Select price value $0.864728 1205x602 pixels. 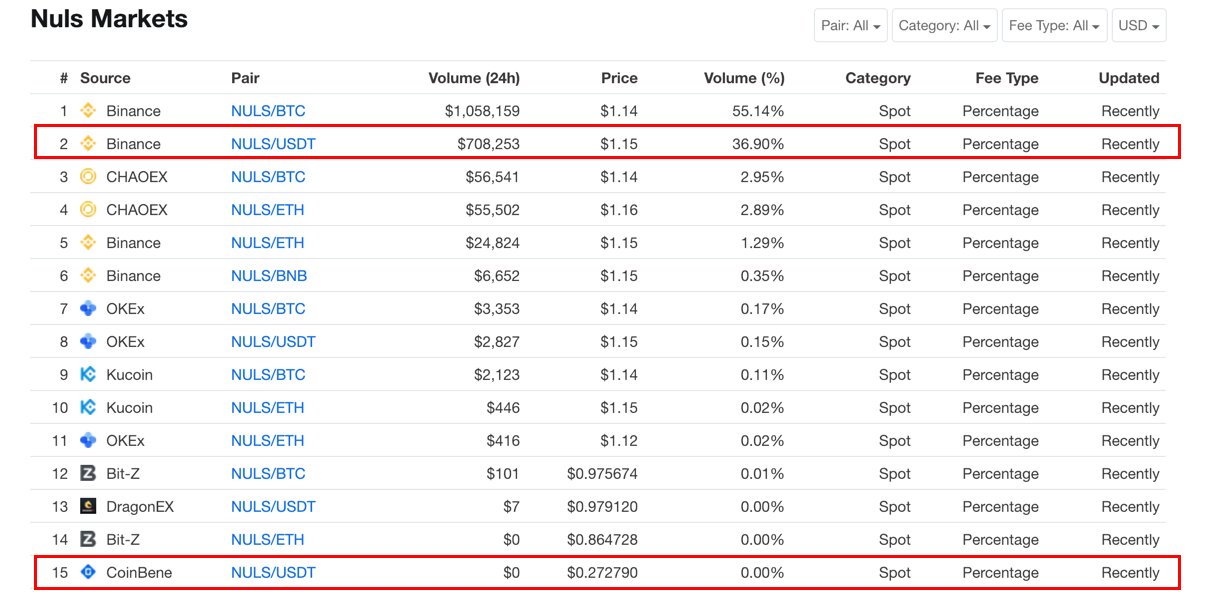[602, 540]
